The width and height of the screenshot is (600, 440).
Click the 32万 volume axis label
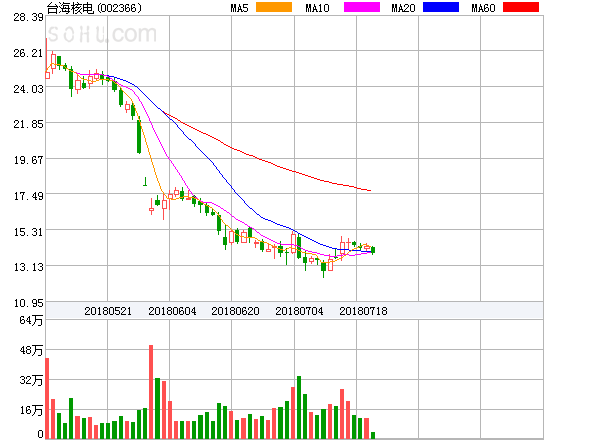coord(31,380)
